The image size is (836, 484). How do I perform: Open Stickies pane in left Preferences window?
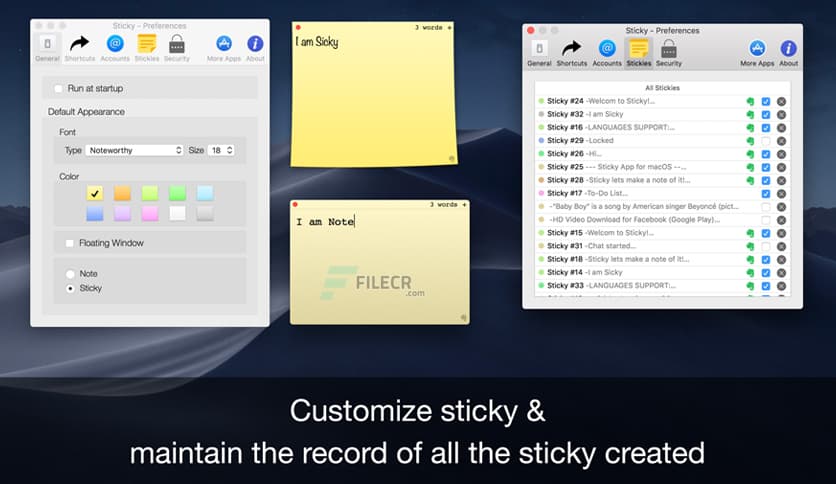pyautogui.click(x=147, y=48)
